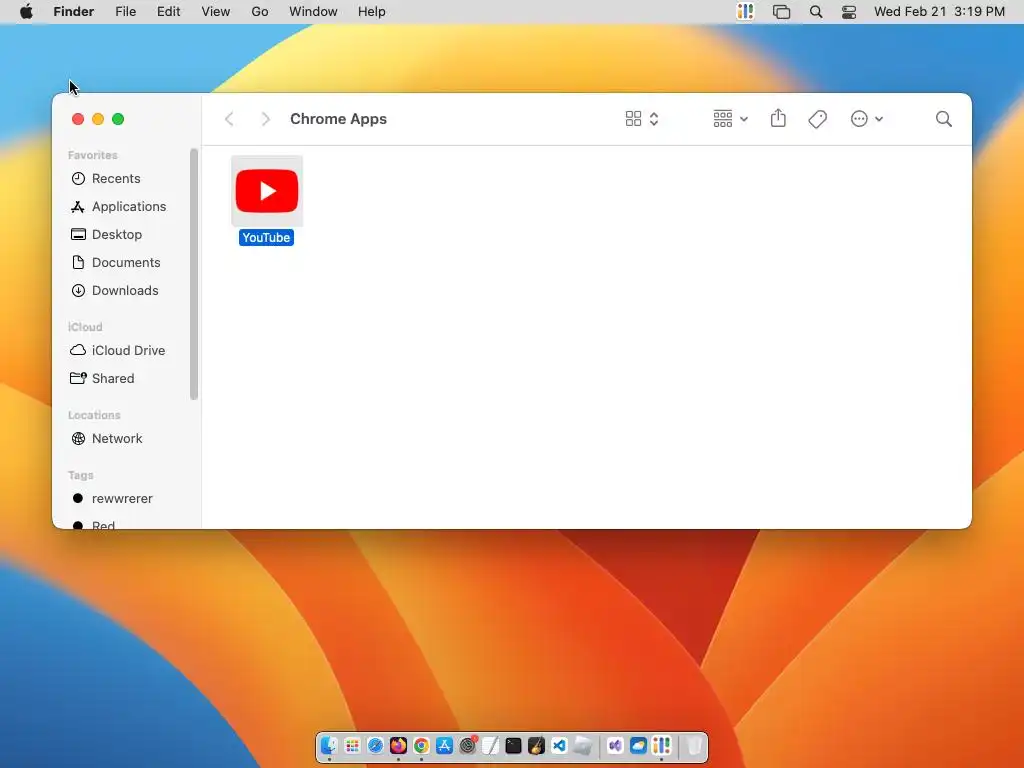Open App Store from the Dock

pos(444,745)
